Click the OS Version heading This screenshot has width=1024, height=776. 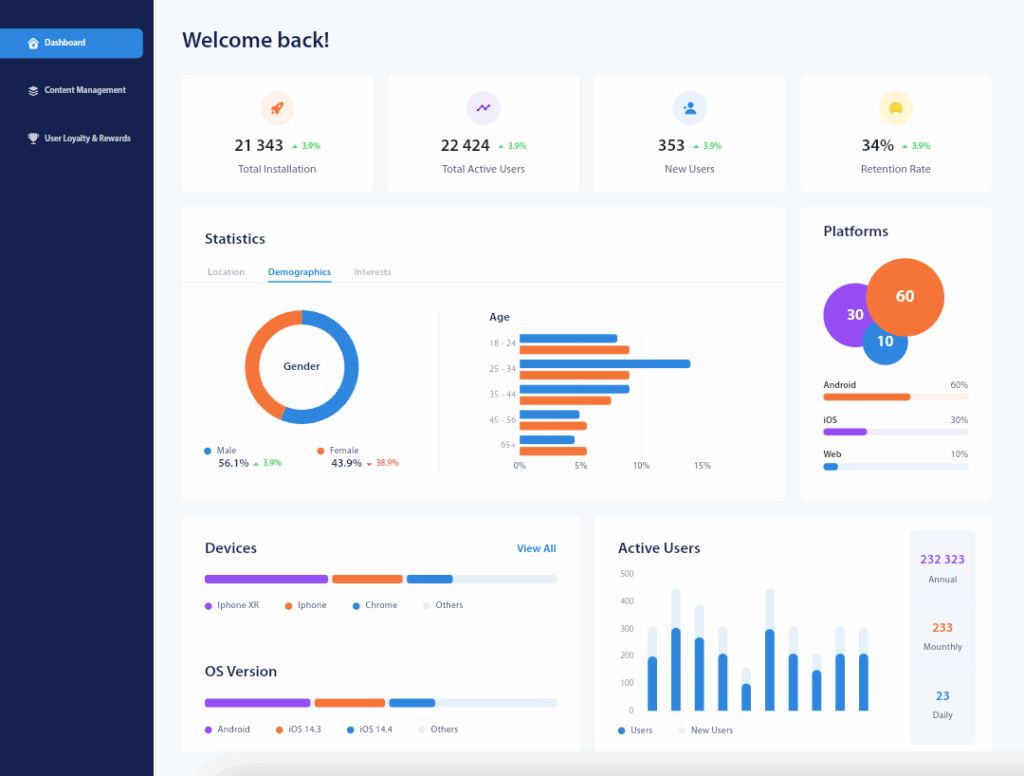click(240, 671)
